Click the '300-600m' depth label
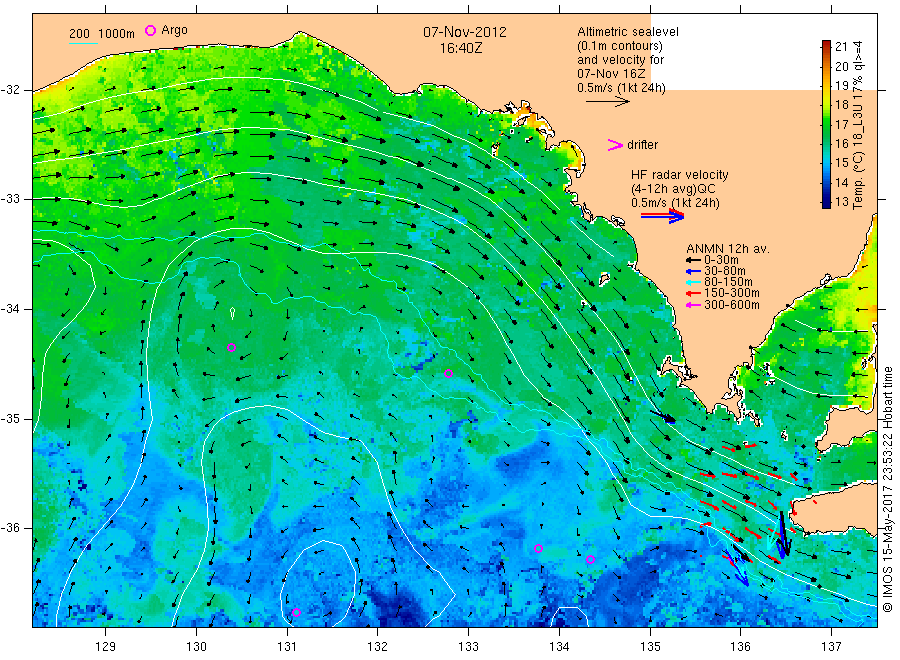Image resolution: width=900 pixels, height=660 pixels. tap(732, 305)
